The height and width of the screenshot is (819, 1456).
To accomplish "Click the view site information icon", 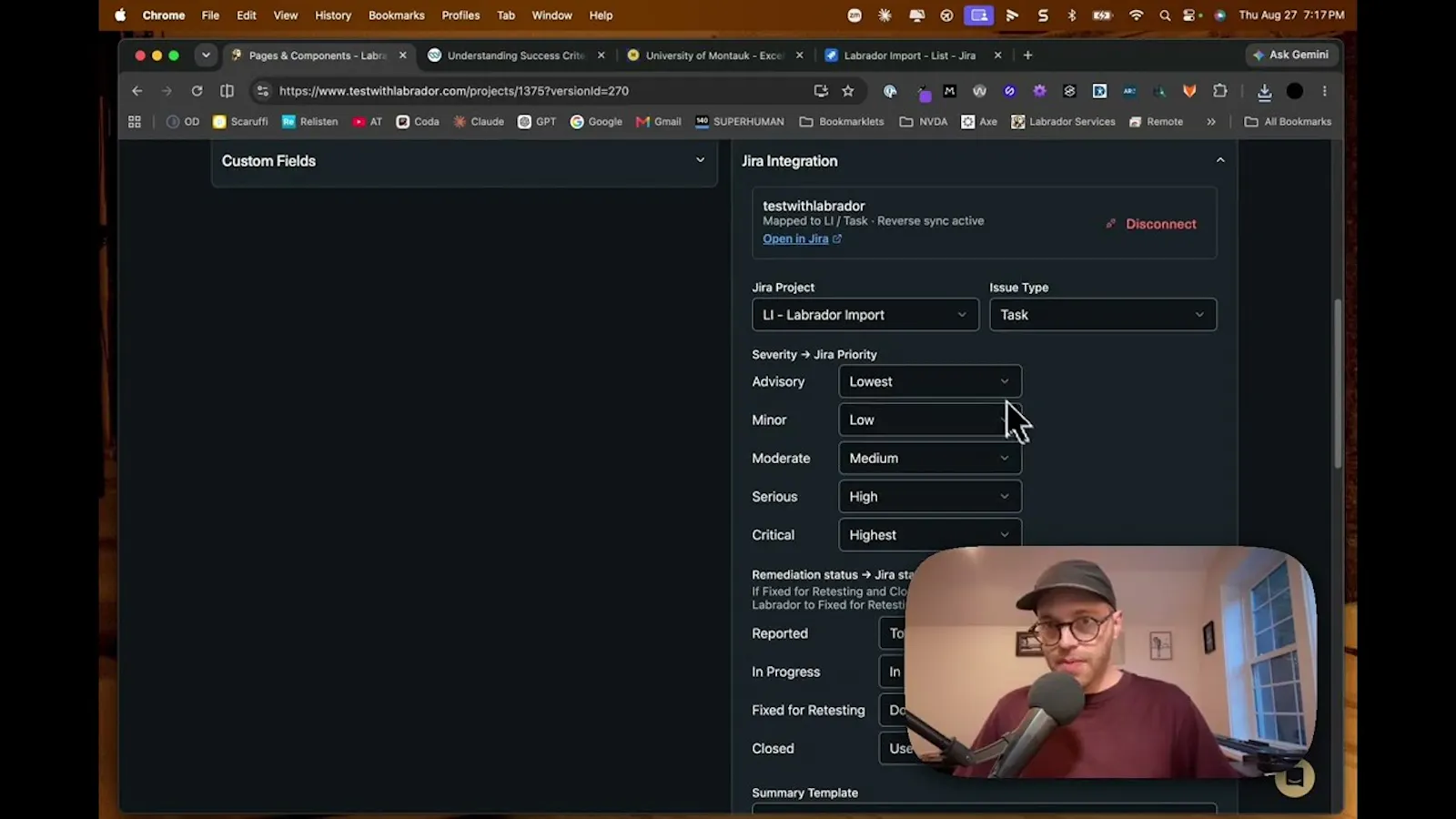I will 263,91.
